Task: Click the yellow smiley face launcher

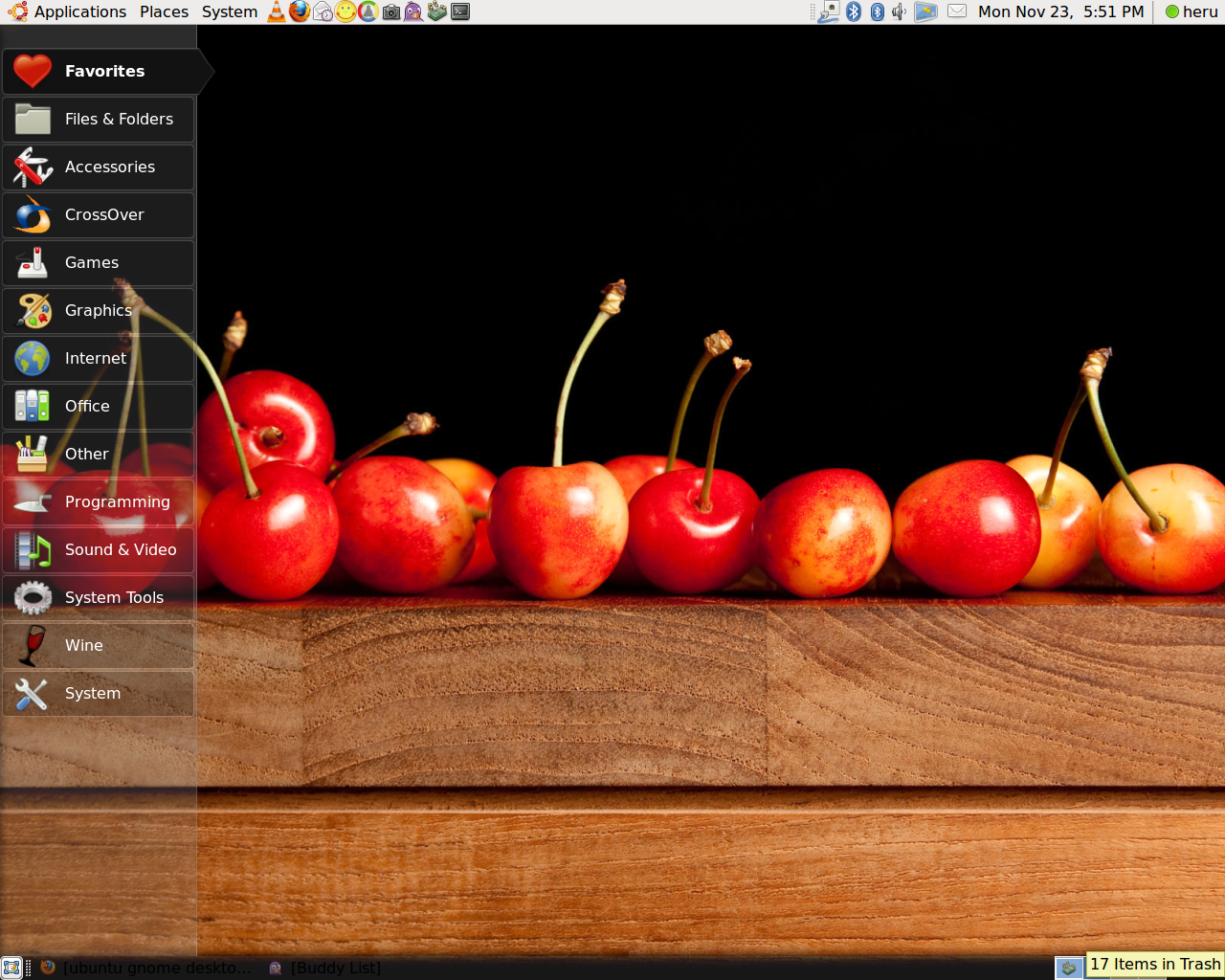Action: (345, 11)
